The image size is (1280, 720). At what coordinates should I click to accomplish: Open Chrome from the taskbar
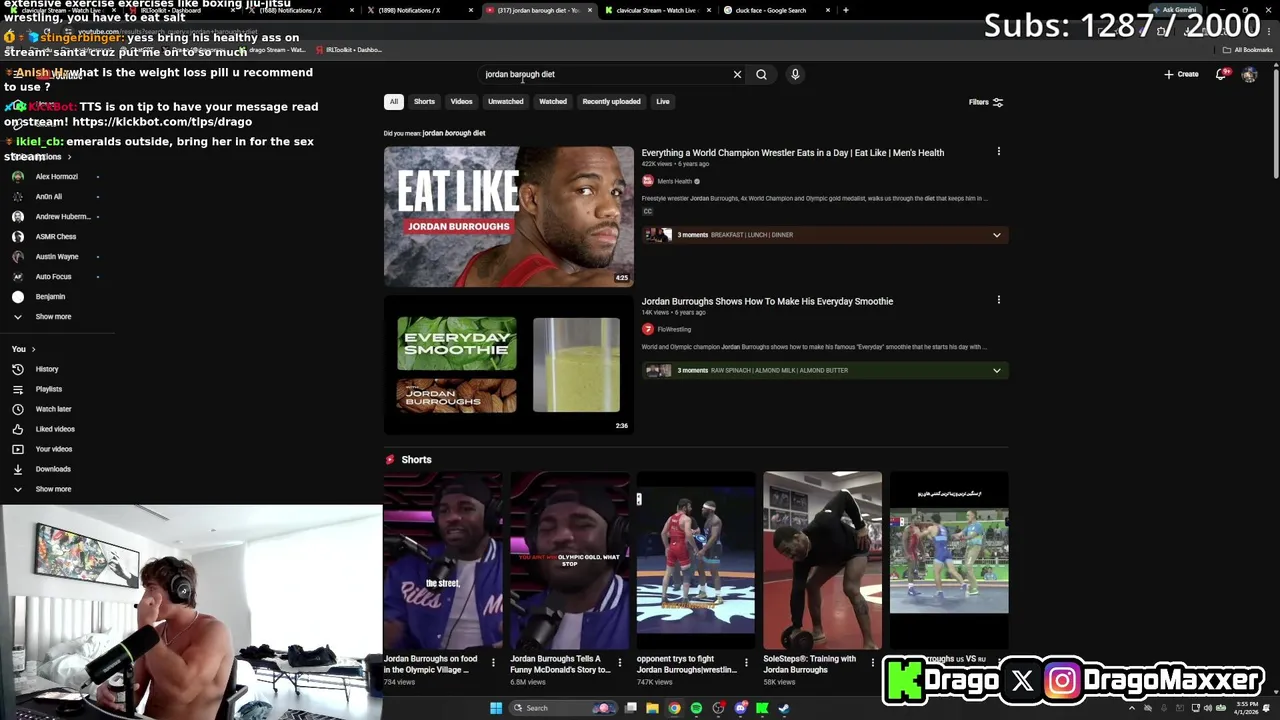pyautogui.click(x=674, y=708)
